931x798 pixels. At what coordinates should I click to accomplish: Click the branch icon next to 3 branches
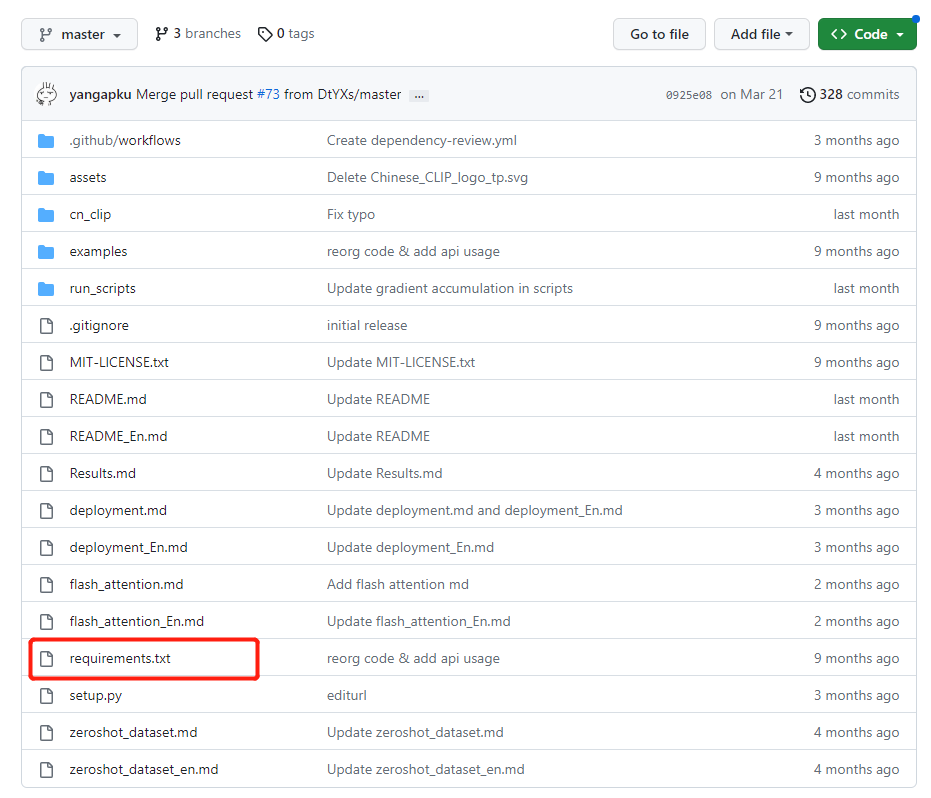162,34
